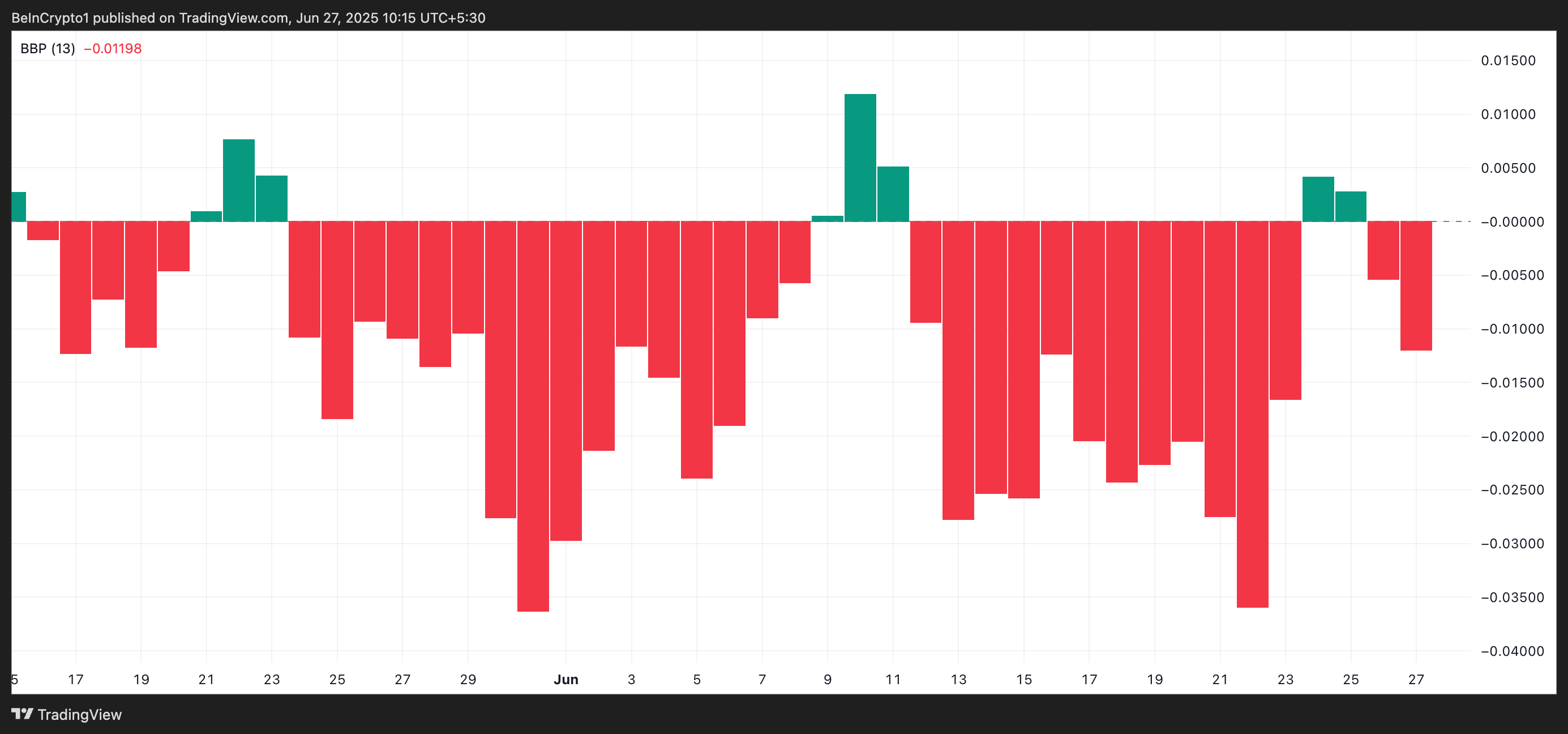Click the TradingView brand text link
The image size is (1568, 734).
click(79, 715)
